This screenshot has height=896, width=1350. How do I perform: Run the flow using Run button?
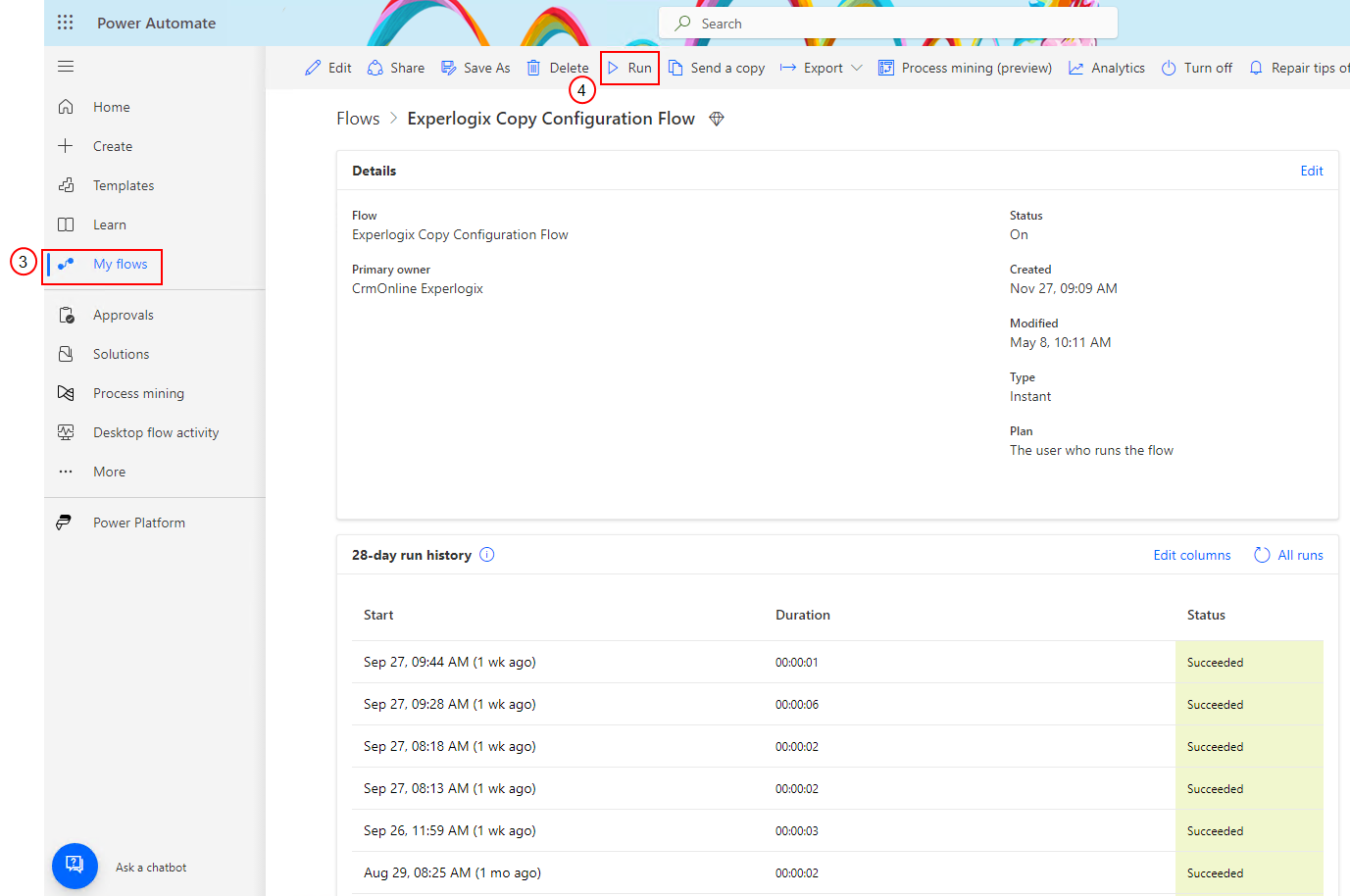[x=629, y=68]
